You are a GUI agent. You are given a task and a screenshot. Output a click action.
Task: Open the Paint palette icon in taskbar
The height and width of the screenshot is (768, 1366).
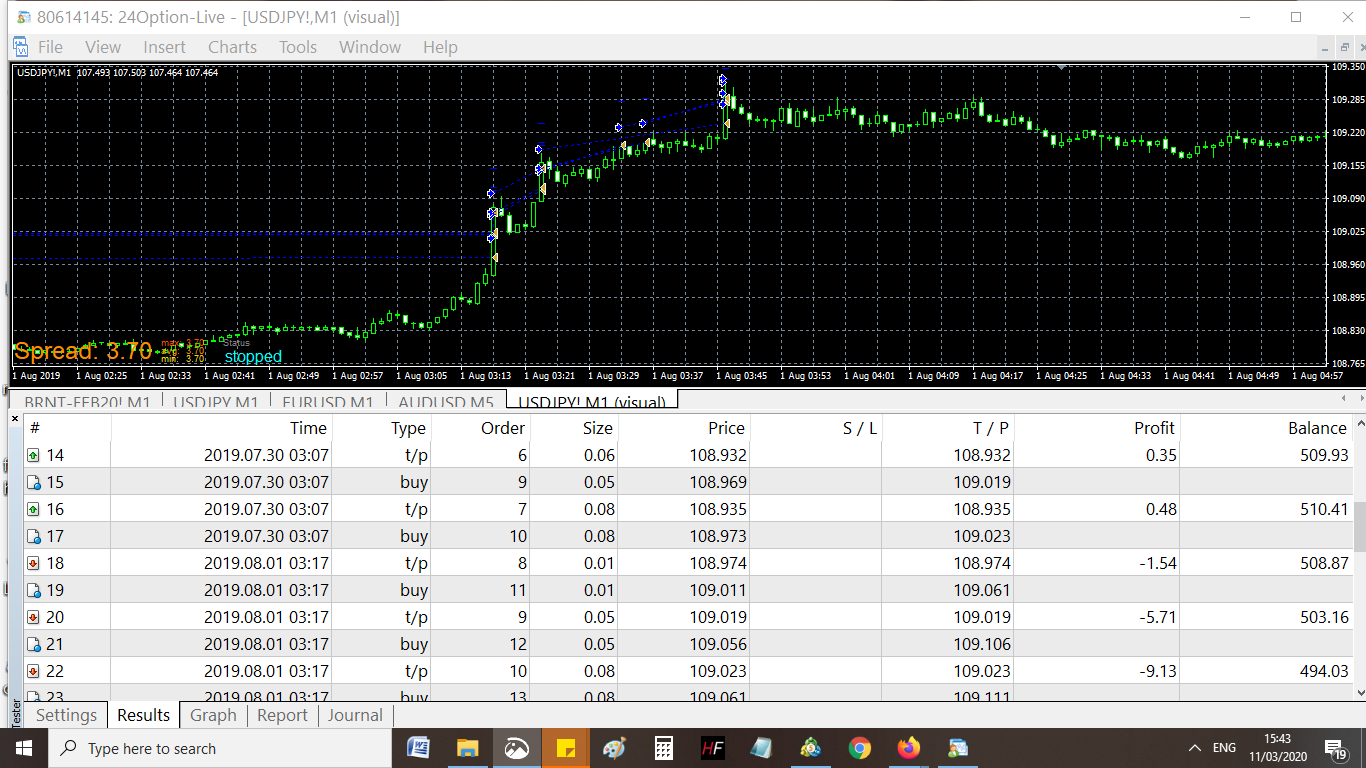[x=614, y=748]
